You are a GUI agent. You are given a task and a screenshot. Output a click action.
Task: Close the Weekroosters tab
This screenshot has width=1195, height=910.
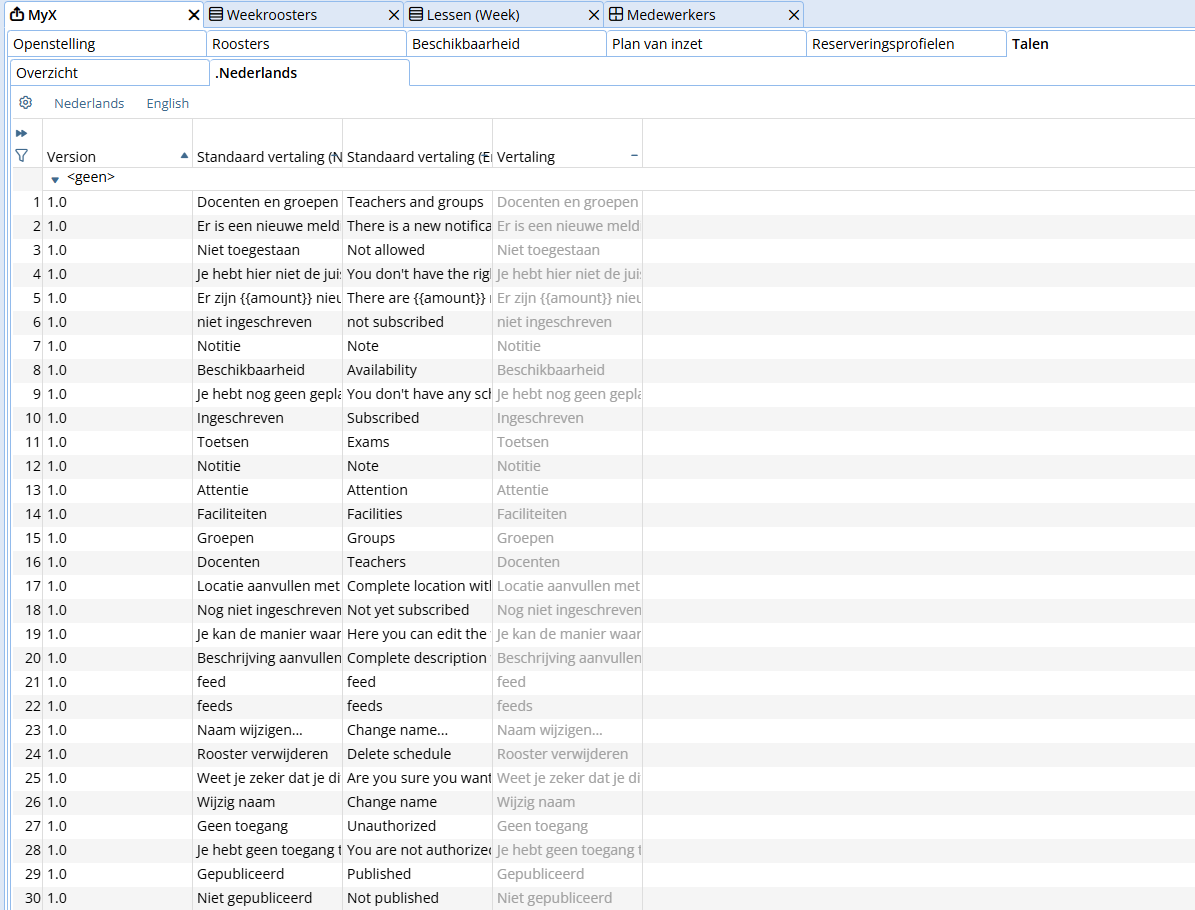coord(394,15)
